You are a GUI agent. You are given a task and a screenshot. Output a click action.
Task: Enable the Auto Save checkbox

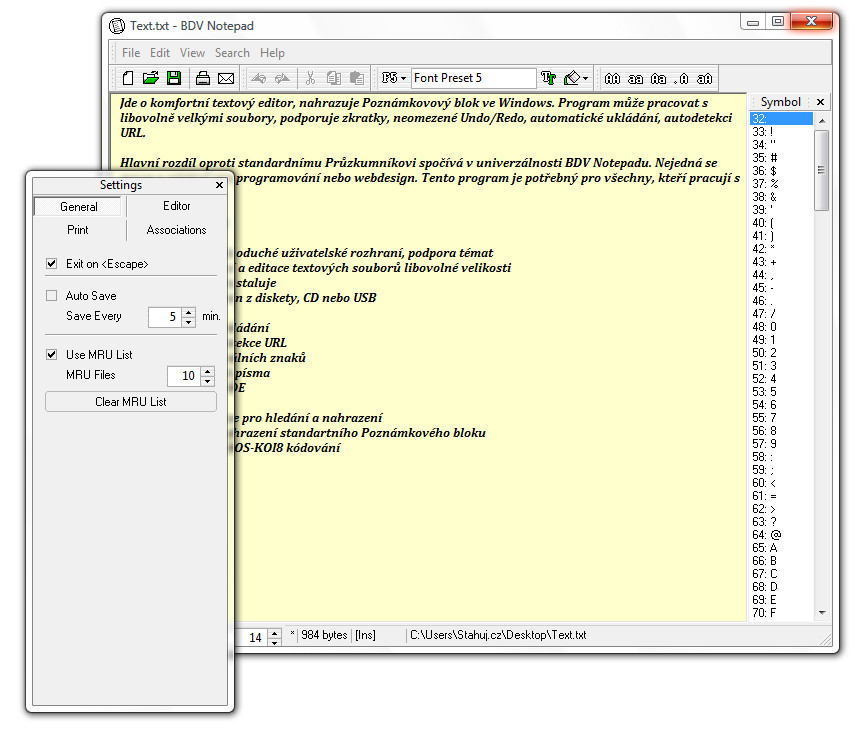(51, 296)
